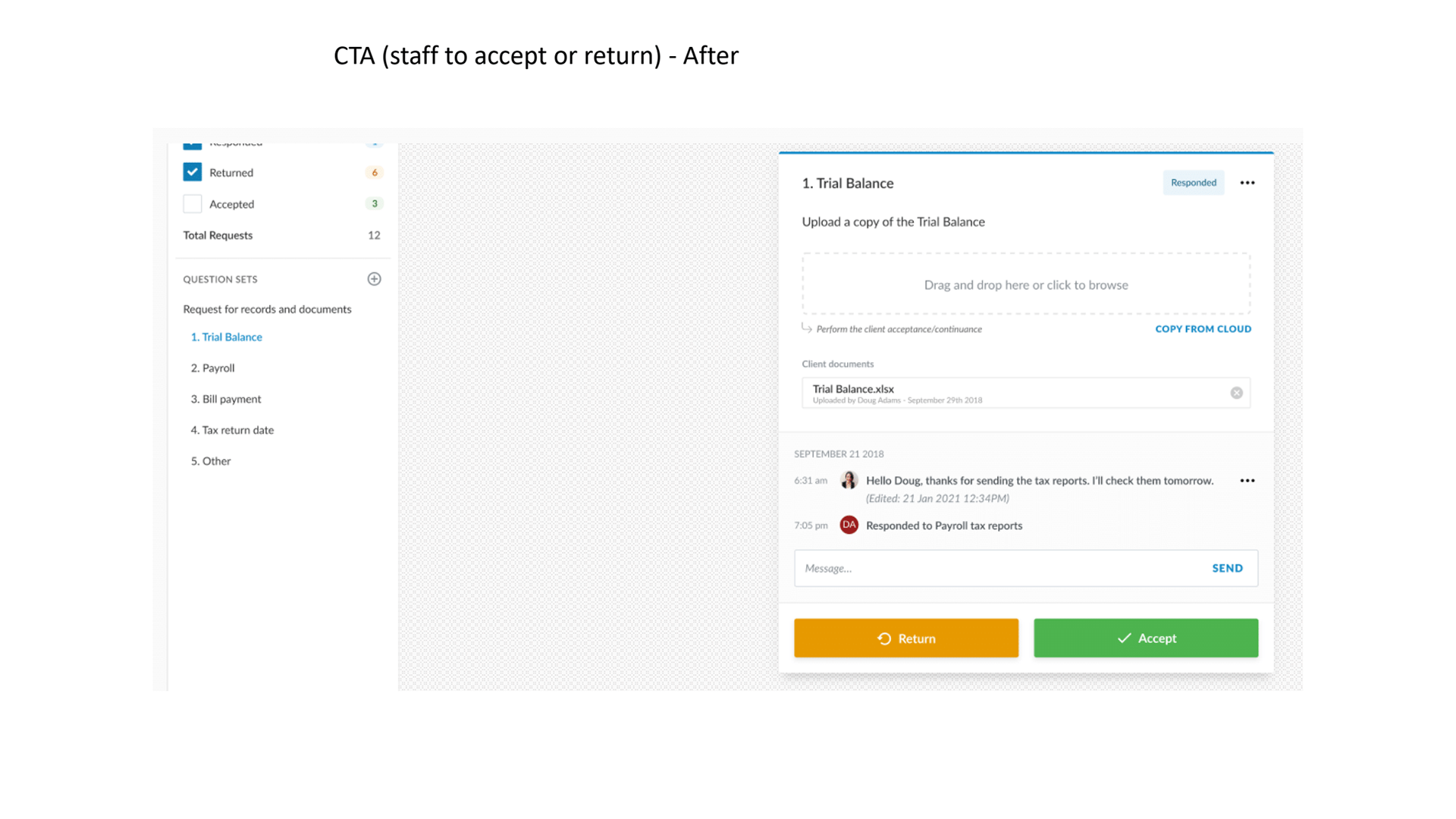This screenshot has height=819, width=1456.
Task: Select the 1. Trial Balance question
Action: pyautogui.click(x=226, y=337)
